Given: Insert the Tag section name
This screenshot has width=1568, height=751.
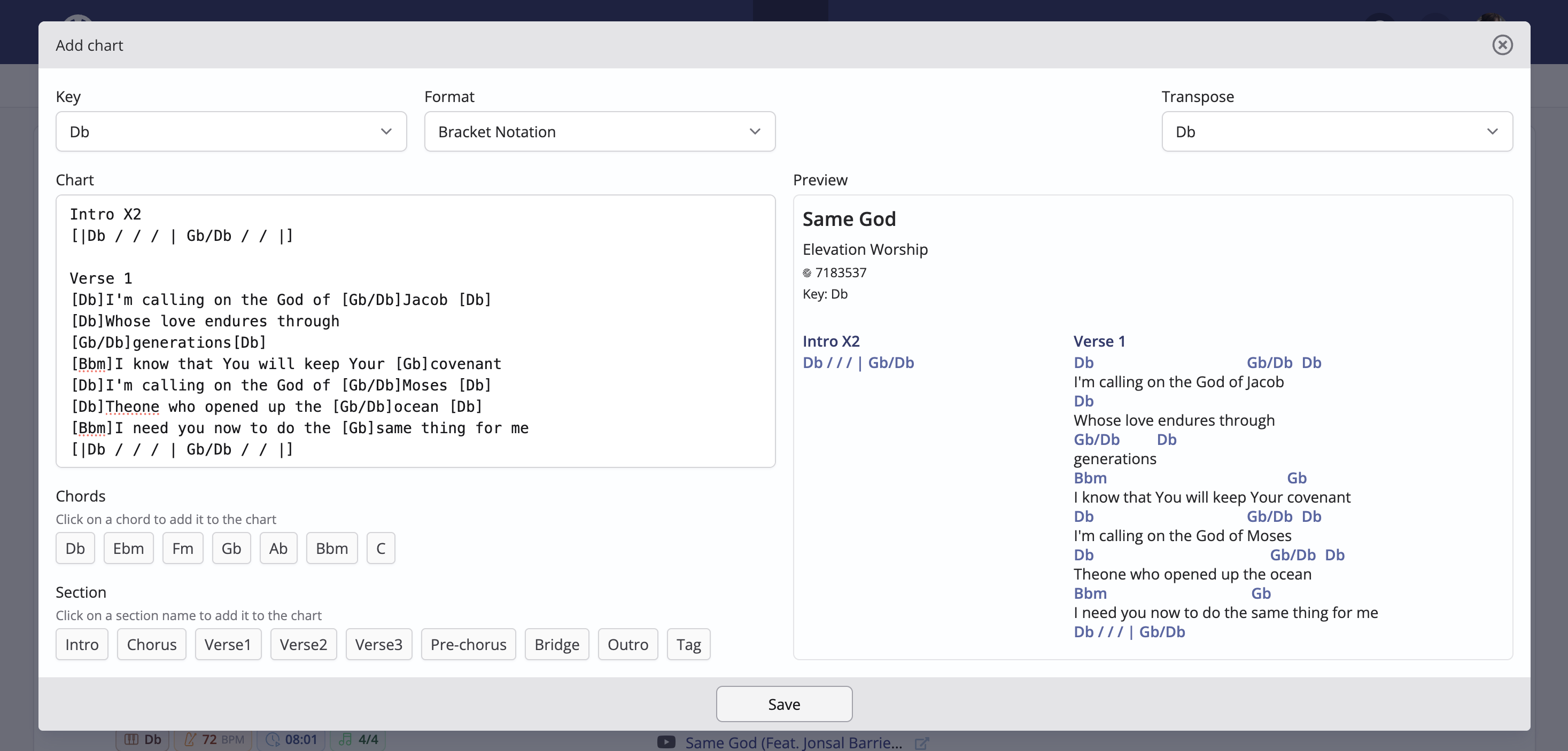Looking at the screenshot, I should point(688,645).
